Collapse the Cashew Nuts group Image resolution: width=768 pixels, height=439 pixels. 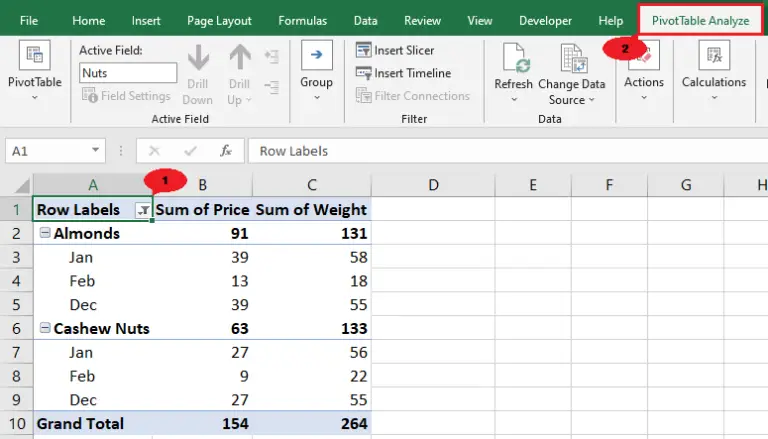(45, 328)
